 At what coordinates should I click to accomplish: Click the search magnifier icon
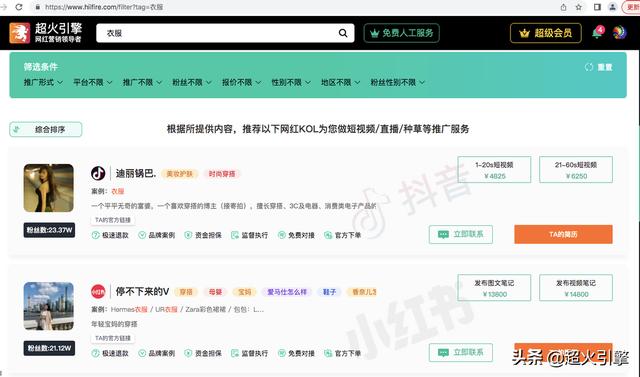coord(343,33)
